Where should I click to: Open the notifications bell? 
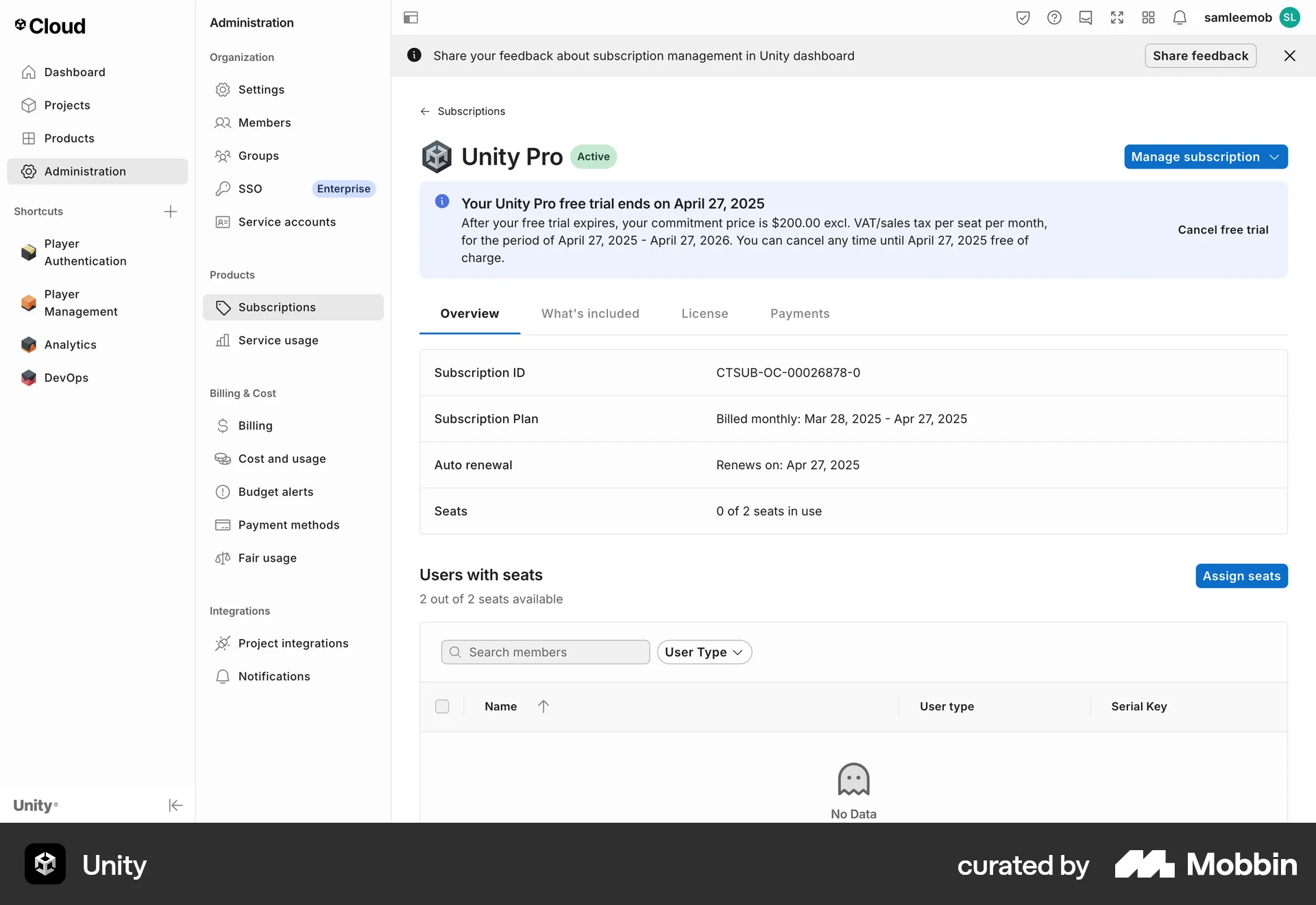tap(1180, 17)
